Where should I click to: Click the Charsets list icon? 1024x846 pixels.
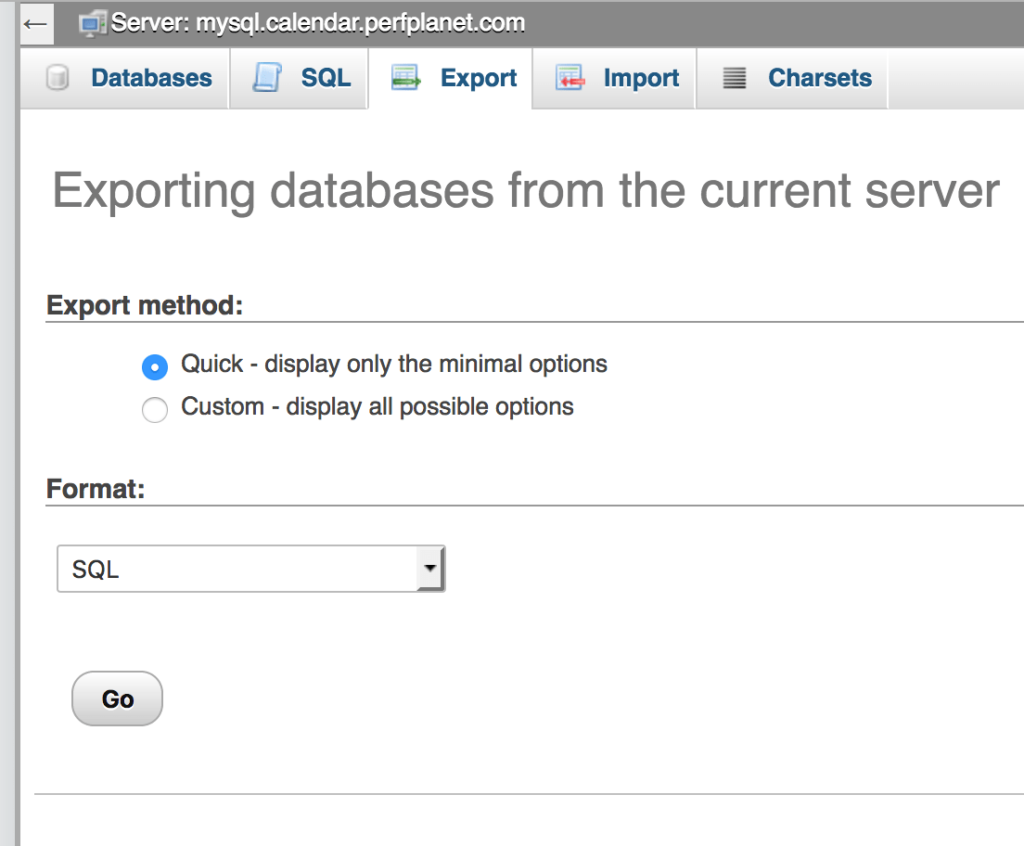pyautogui.click(x=735, y=78)
